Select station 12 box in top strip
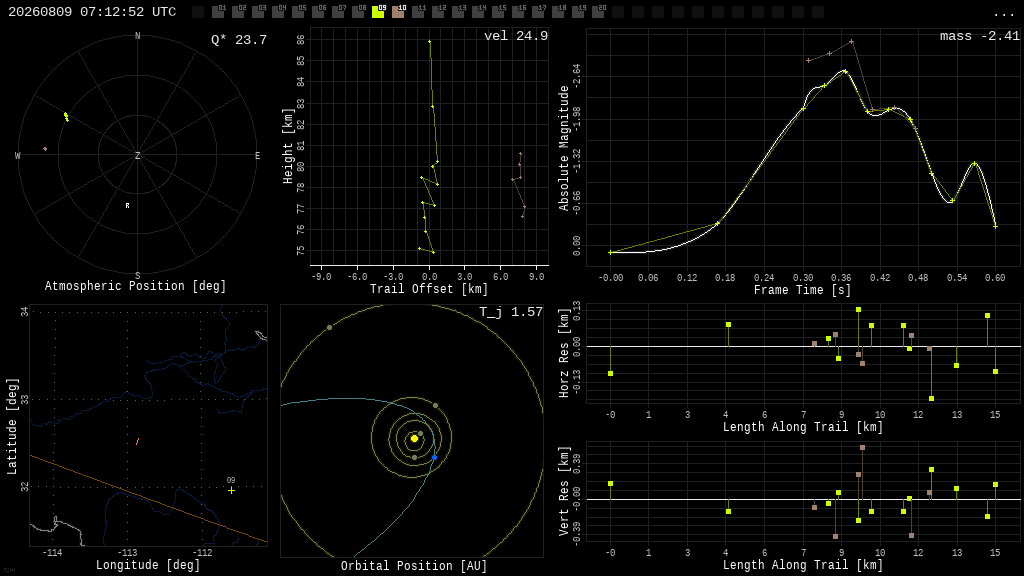1024x576 pixels. click(x=438, y=12)
